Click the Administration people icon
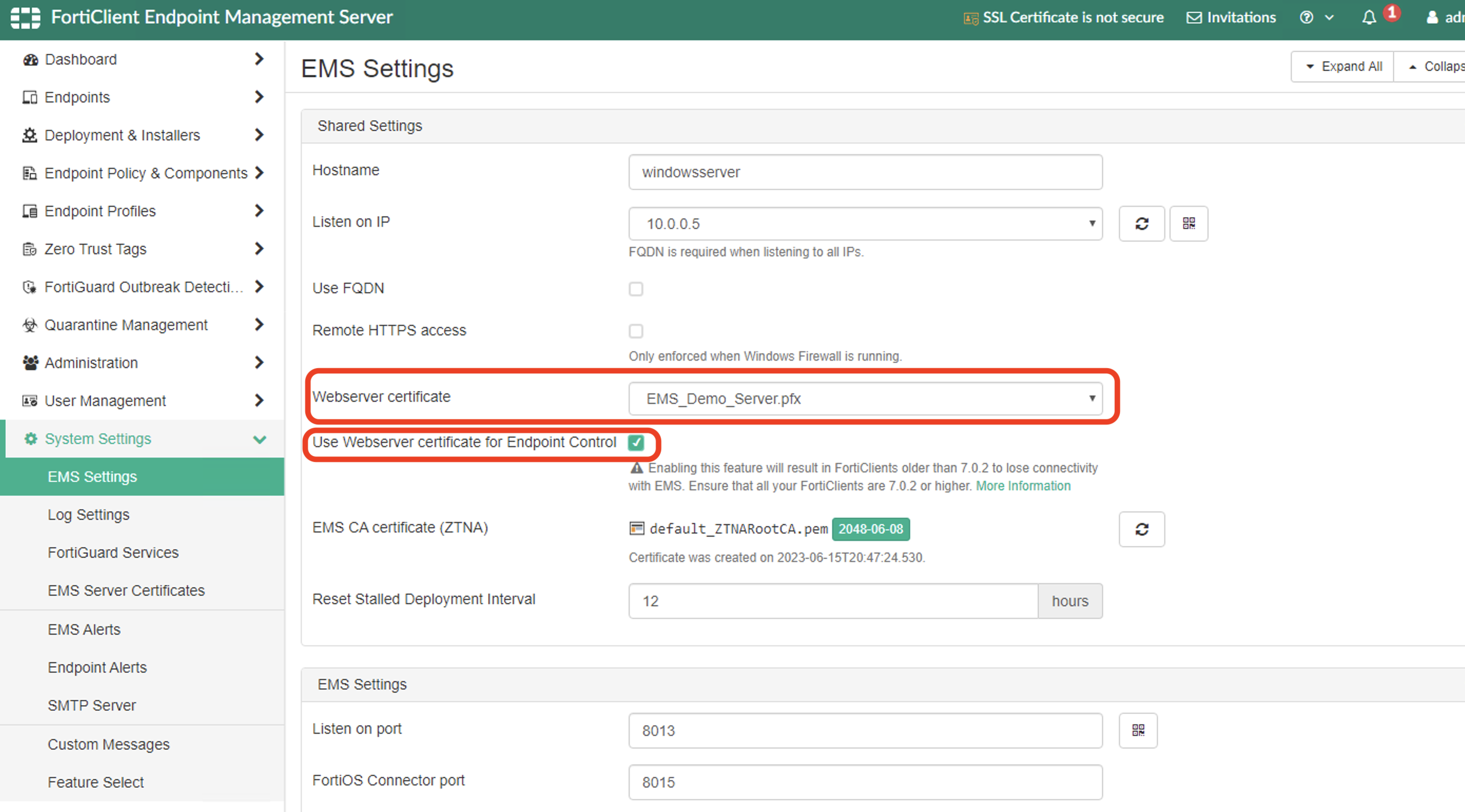The image size is (1465, 812). pyautogui.click(x=30, y=363)
